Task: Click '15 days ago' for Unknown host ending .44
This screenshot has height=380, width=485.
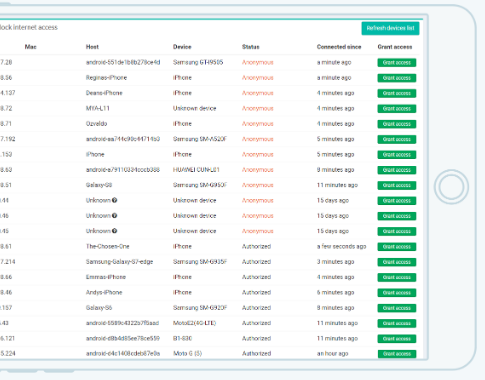Action: 333,200
